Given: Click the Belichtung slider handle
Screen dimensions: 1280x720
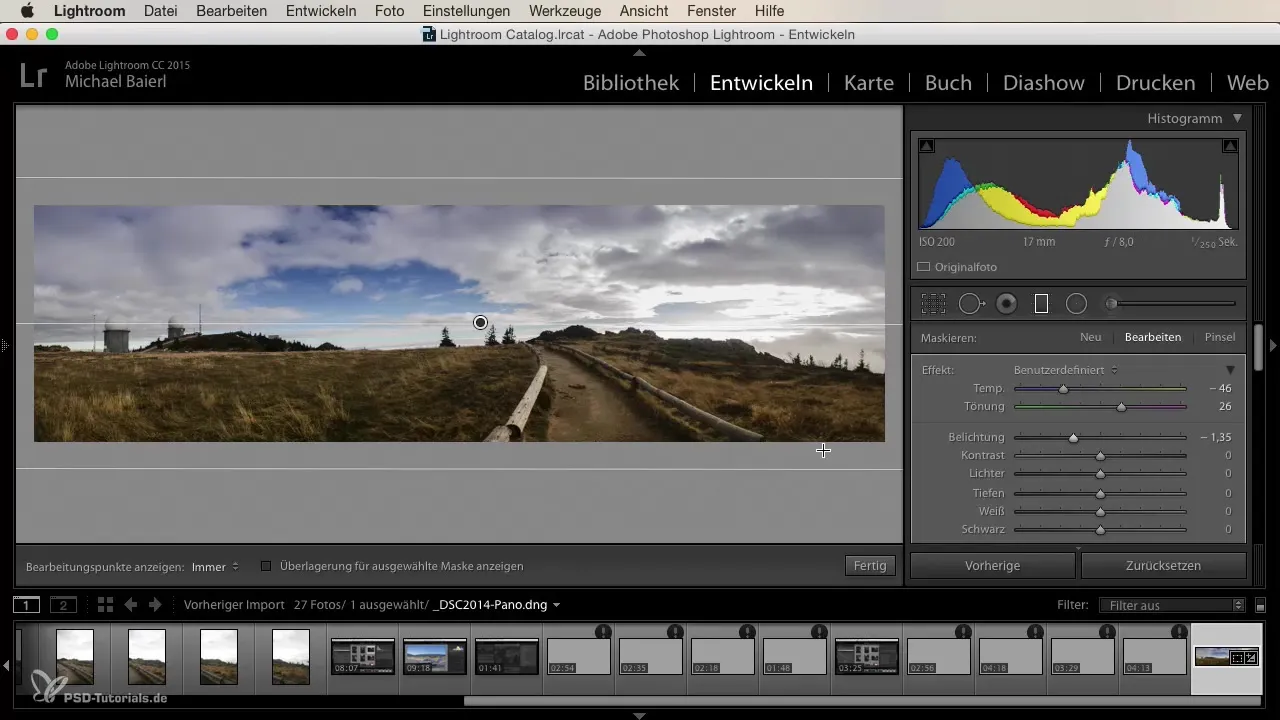Looking at the screenshot, I should click(x=1073, y=437).
